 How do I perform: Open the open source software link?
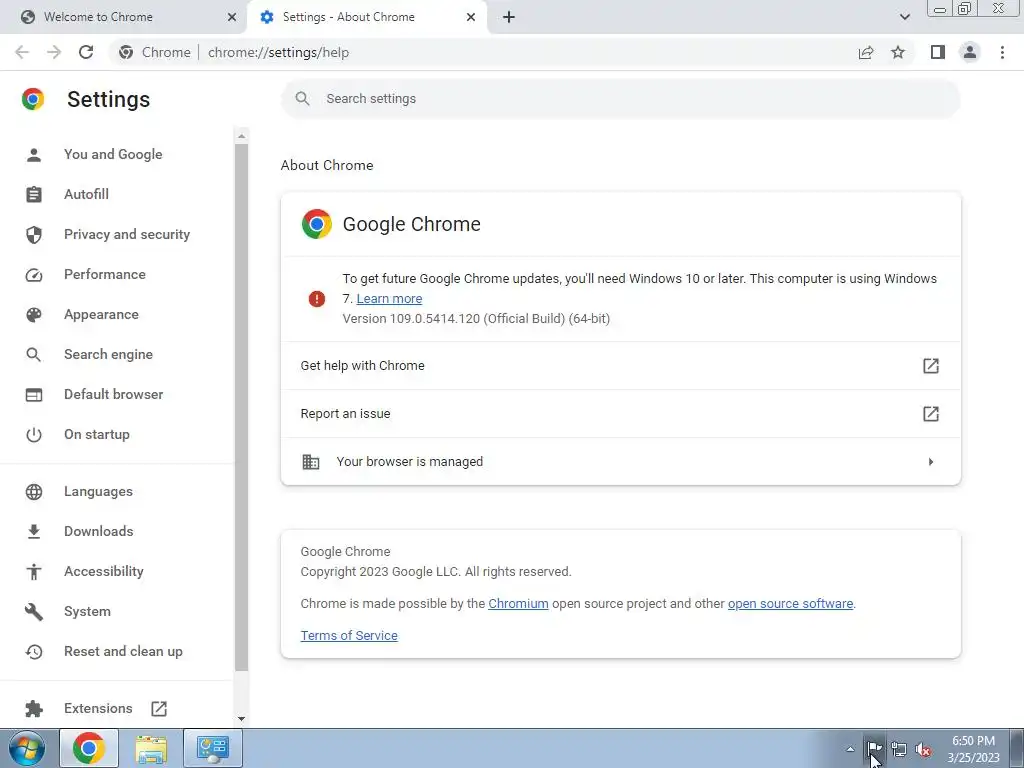click(790, 604)
